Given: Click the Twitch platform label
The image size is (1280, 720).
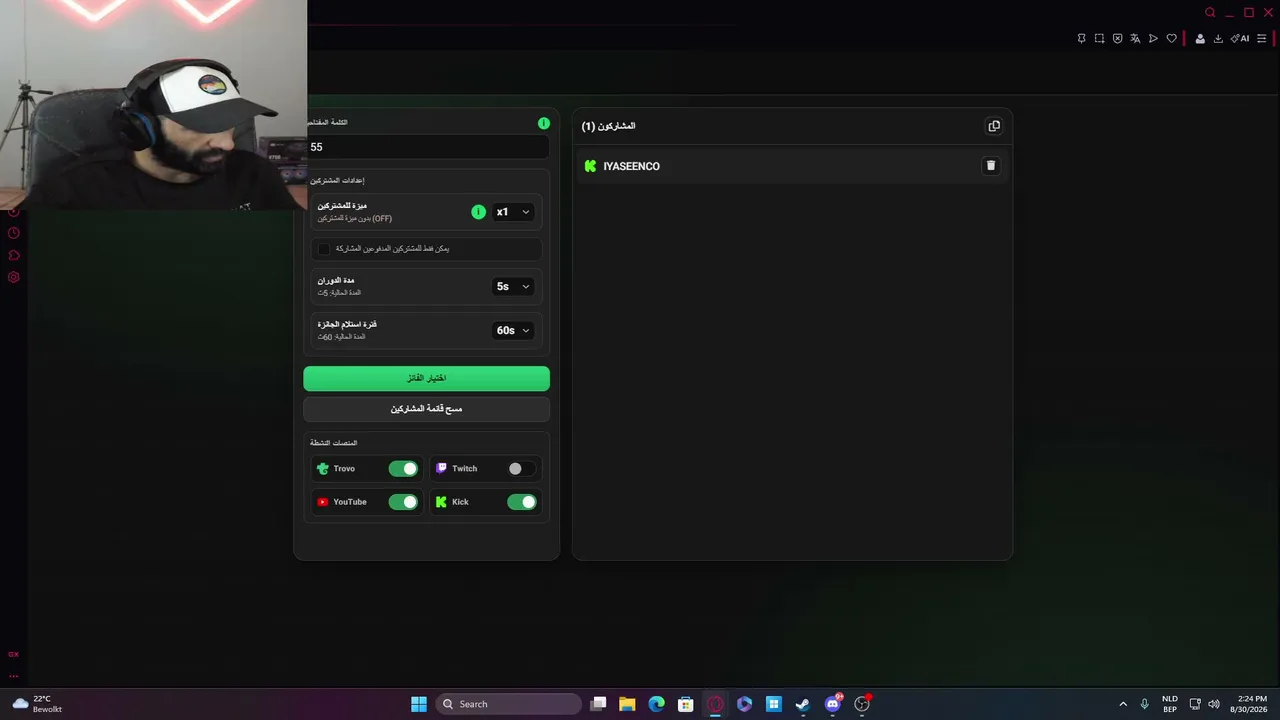Looking at the screenshot, I should (464, 469).
